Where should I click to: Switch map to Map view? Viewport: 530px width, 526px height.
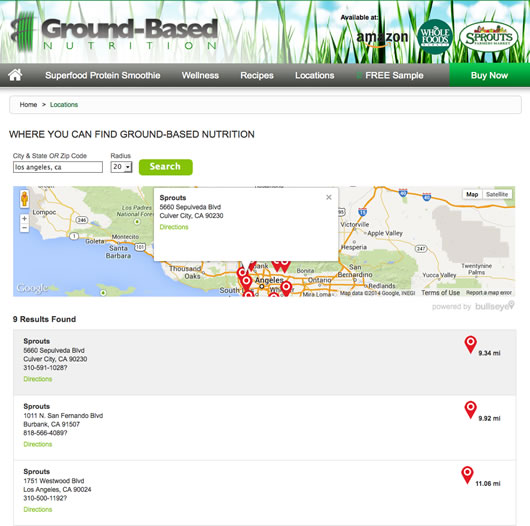tap(472, 194)
